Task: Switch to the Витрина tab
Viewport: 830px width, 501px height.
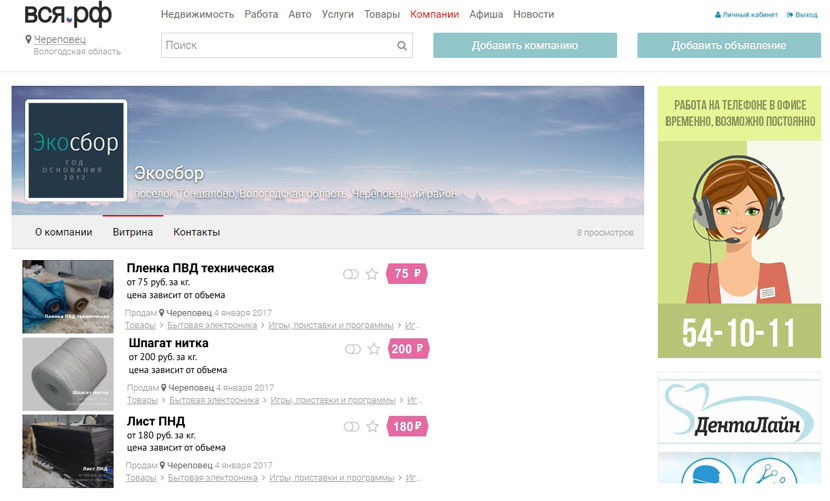Action: (x=133, y=232)
